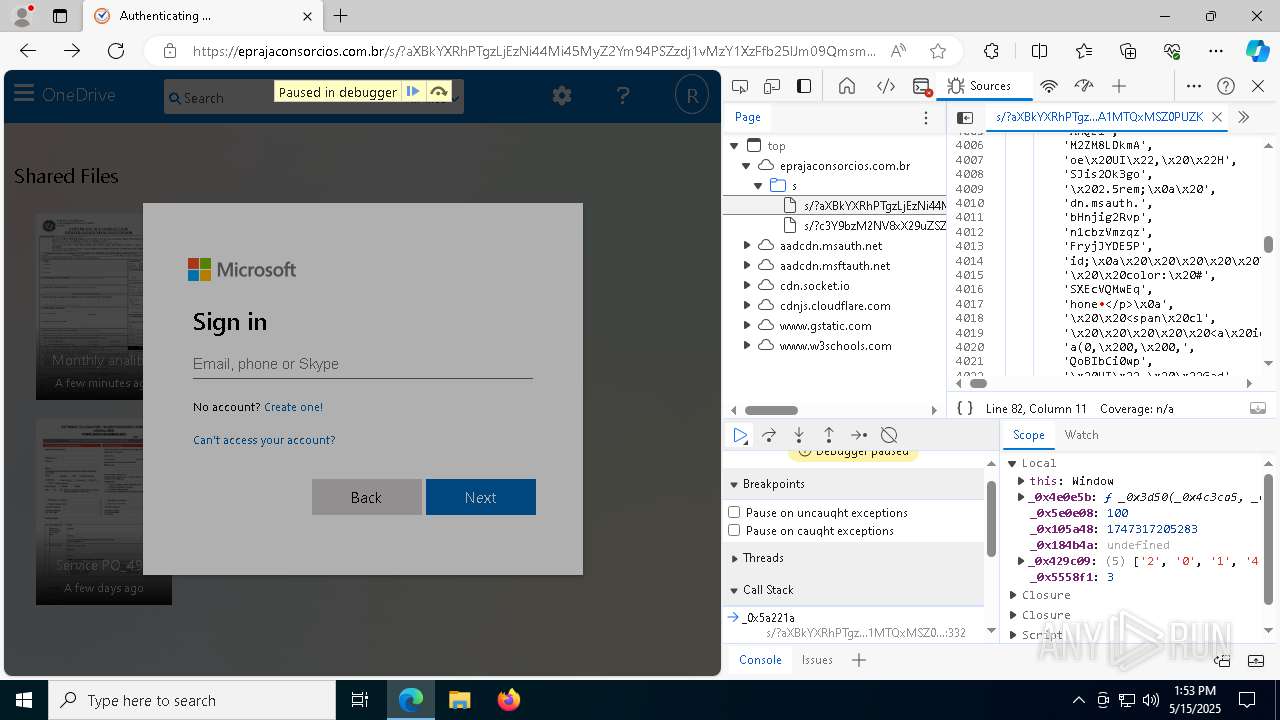Open the DevTools Welcome home icon

[847, 87]
